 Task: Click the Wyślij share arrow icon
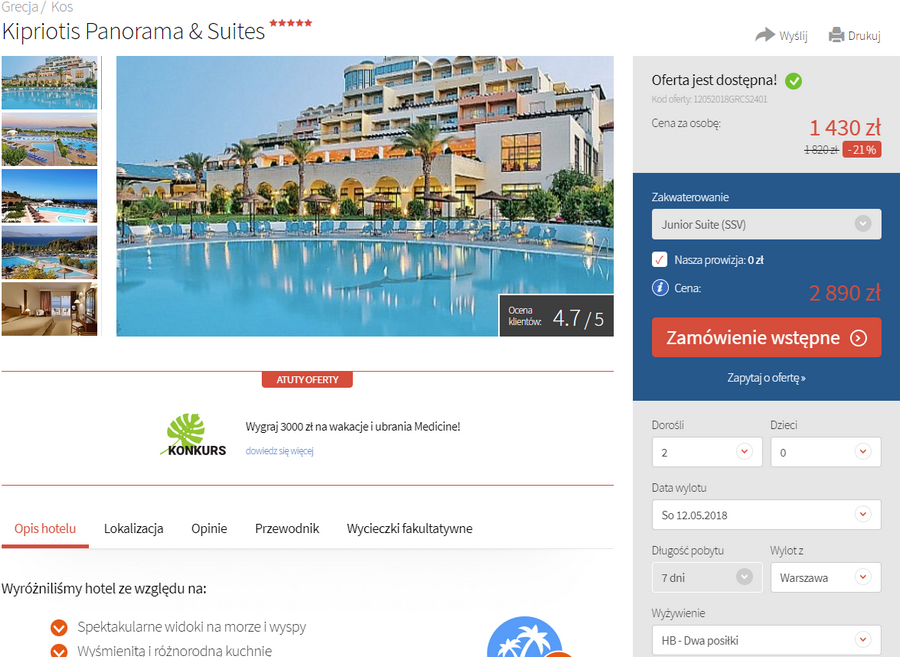tap(765, 35)
